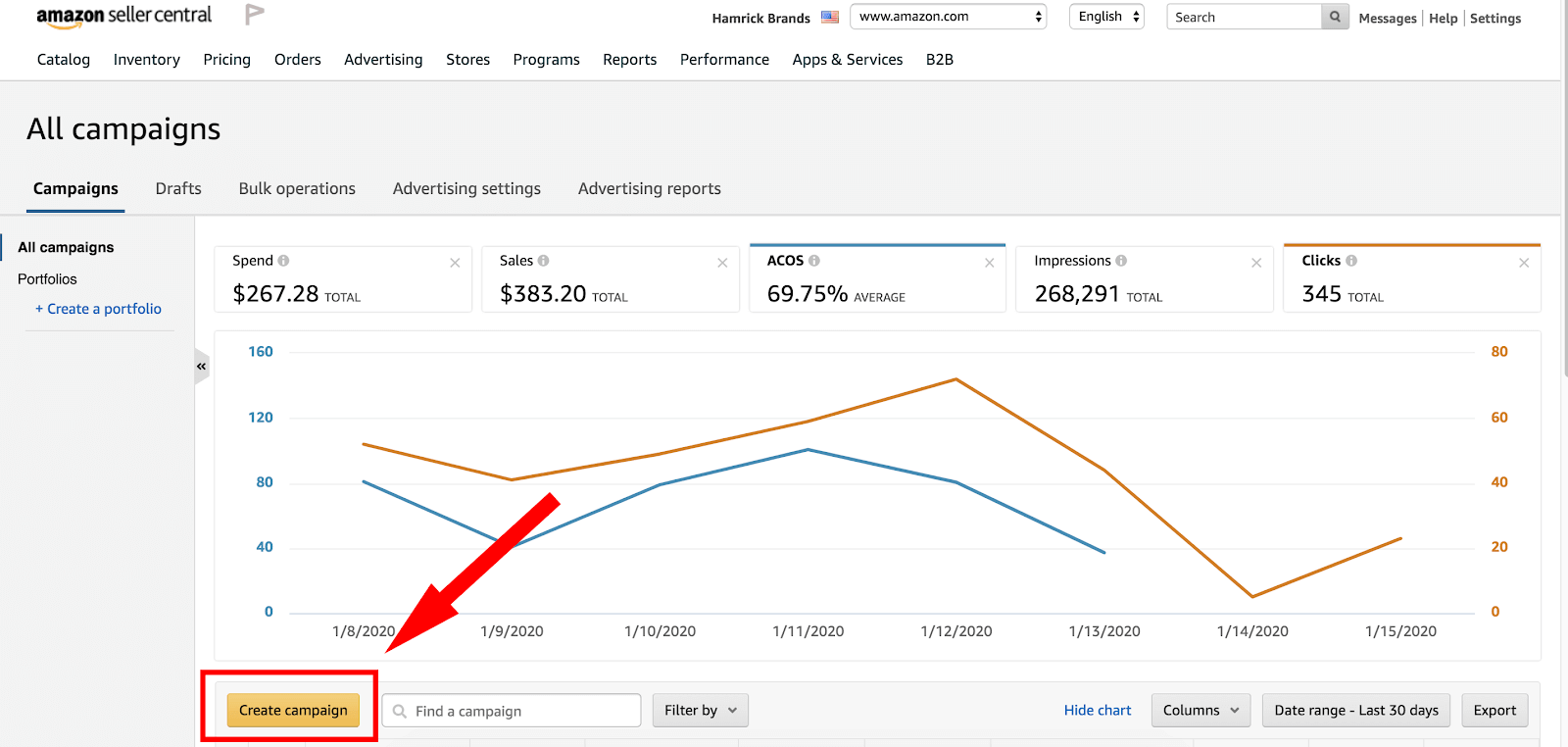This screenshot has width=1568, height=747.
Task: Click the Sales info icon
Action: (543, 261)
